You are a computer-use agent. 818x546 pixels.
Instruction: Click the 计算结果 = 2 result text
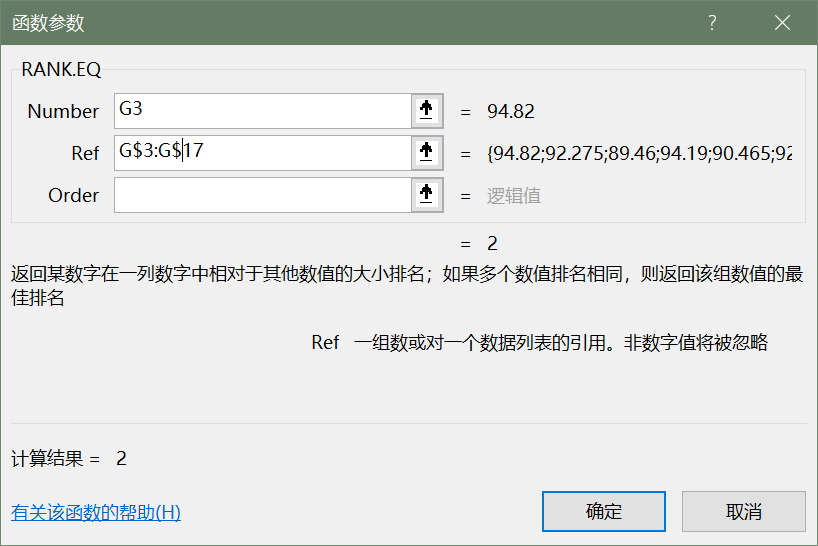[x=69, y=459]
